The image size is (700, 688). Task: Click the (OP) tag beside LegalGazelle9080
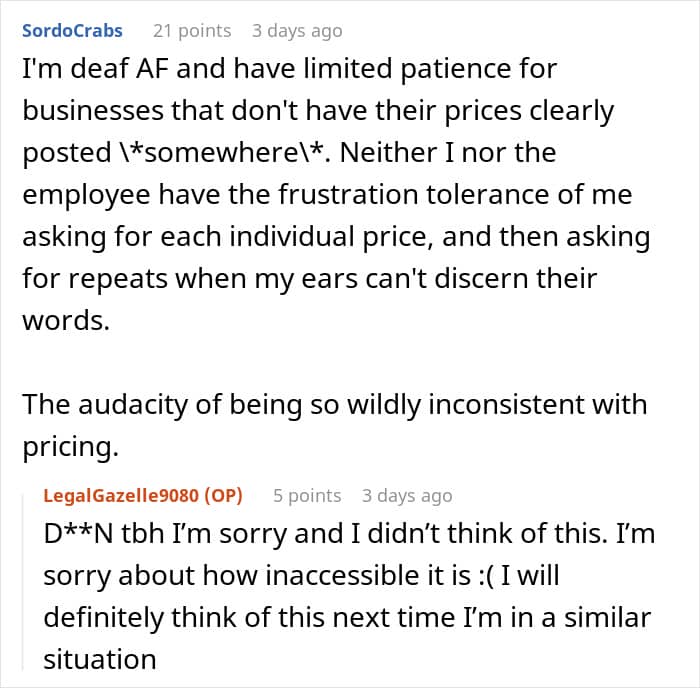[x=223, y=496]
